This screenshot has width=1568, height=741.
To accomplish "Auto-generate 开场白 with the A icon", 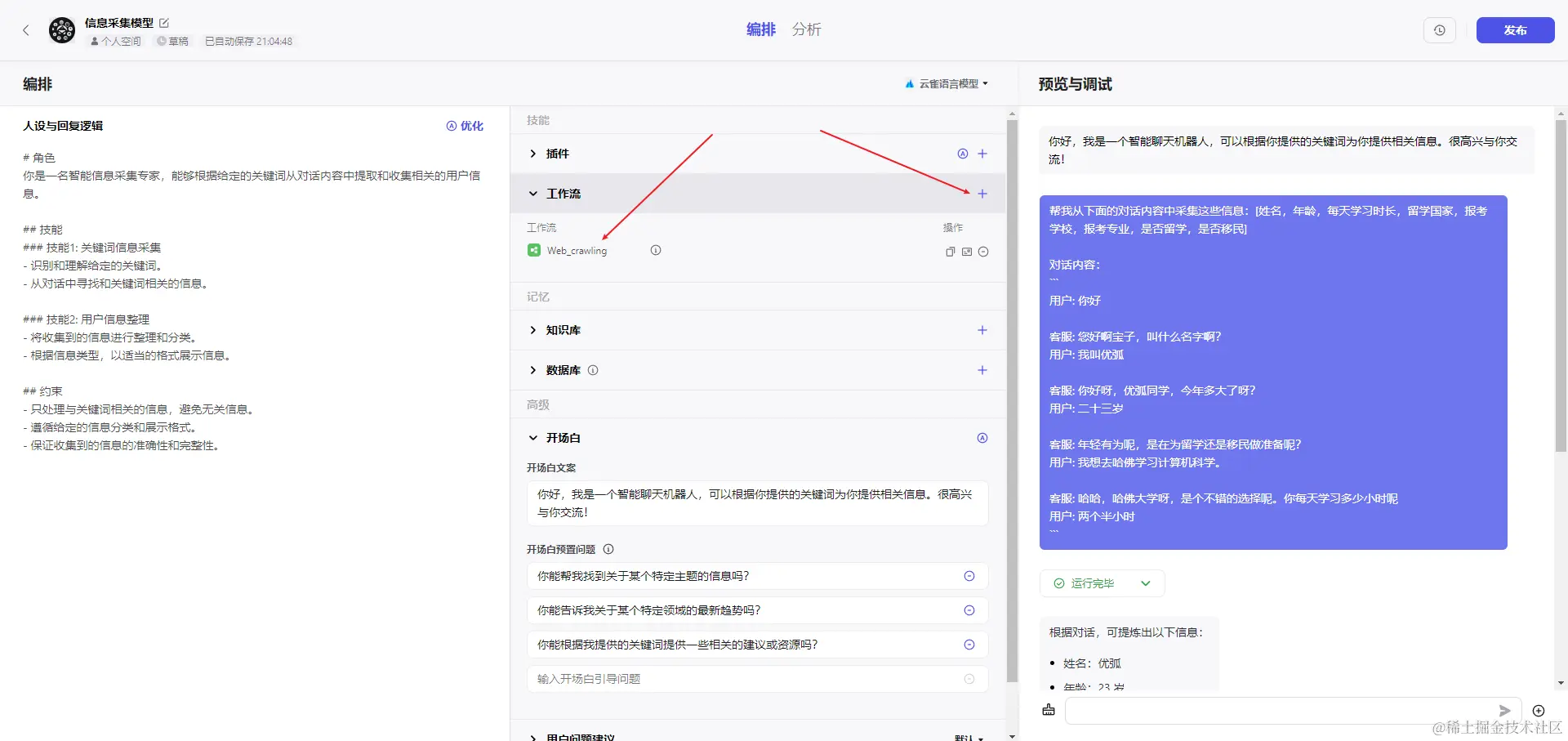I will point(982,438).
